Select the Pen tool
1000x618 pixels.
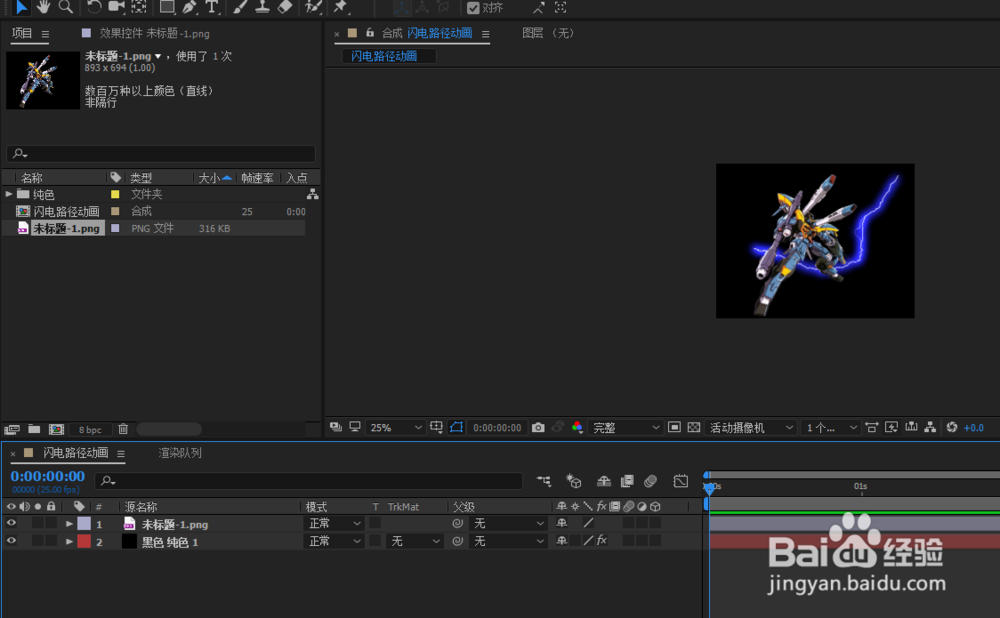(189, 7)
